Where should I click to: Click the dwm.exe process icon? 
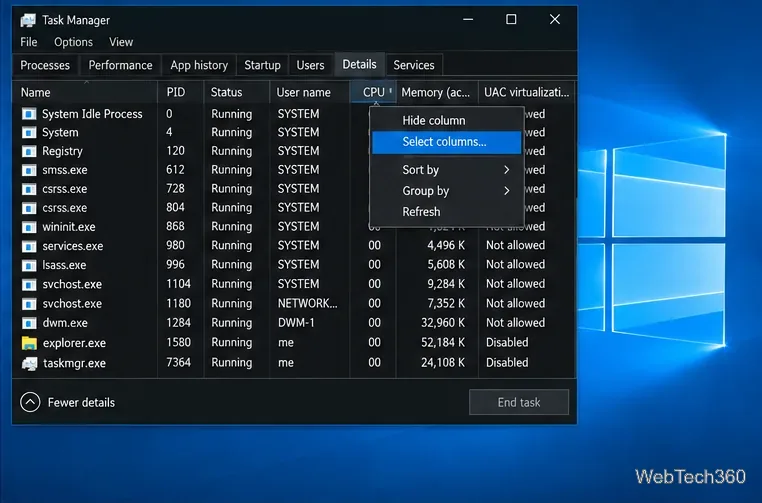(29, 323)
